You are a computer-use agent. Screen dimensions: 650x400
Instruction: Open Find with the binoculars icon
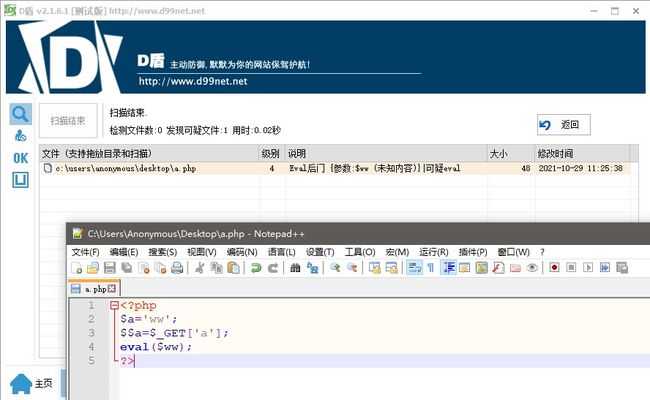295,268
